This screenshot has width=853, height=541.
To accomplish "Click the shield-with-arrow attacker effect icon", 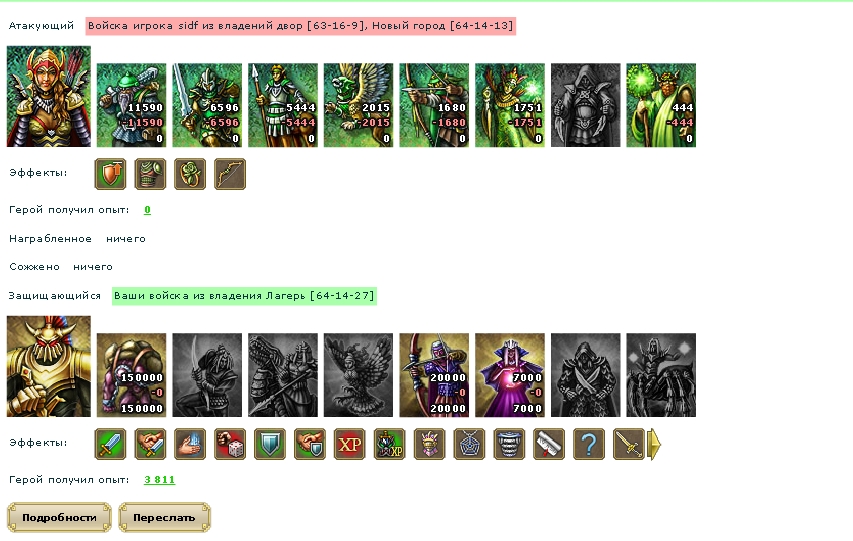I will 110,174.
